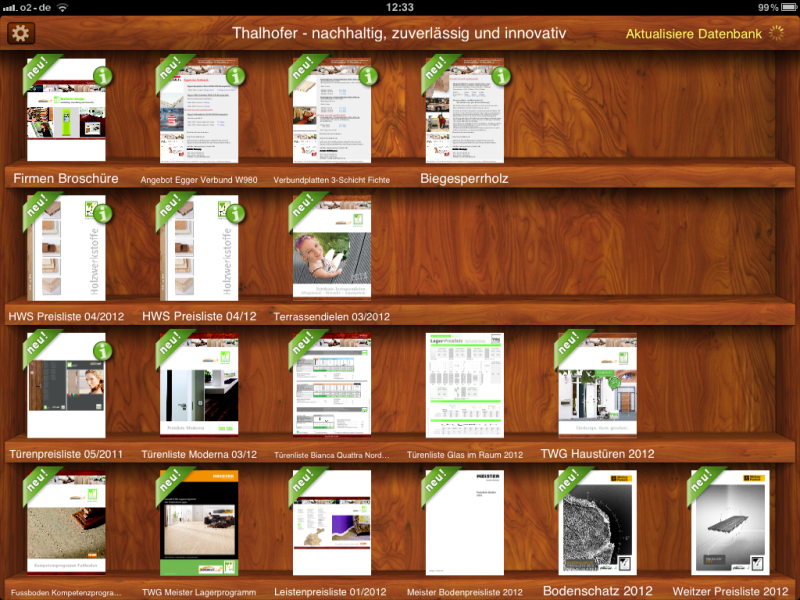
Task: Click the Bodenschatz 2012 label
Action: point(597,591)
